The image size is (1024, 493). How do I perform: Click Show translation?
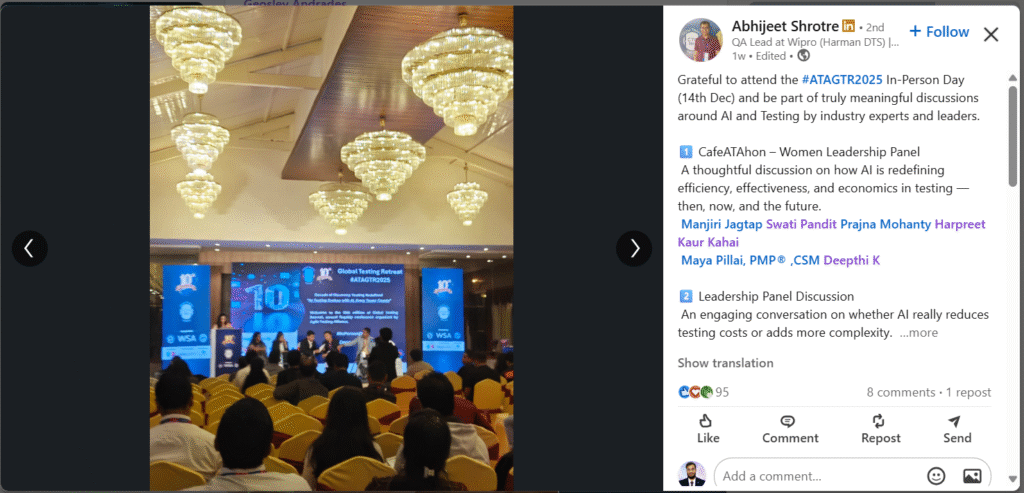[x=725, y=363]
